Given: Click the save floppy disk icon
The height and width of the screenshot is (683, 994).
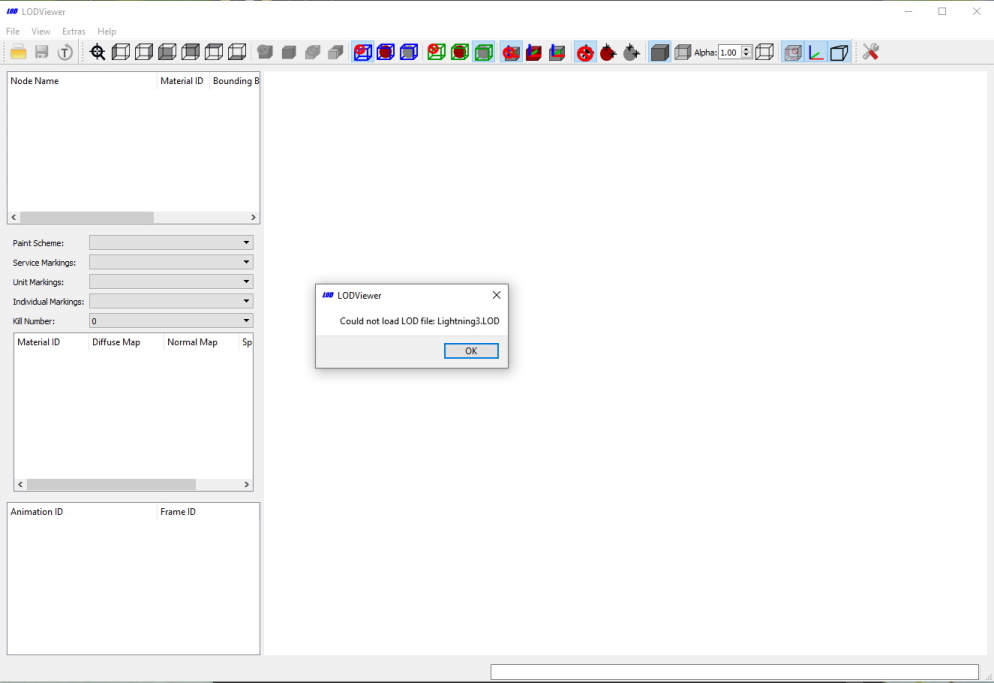Looking at the screenshot, I should tap(42, 52).
